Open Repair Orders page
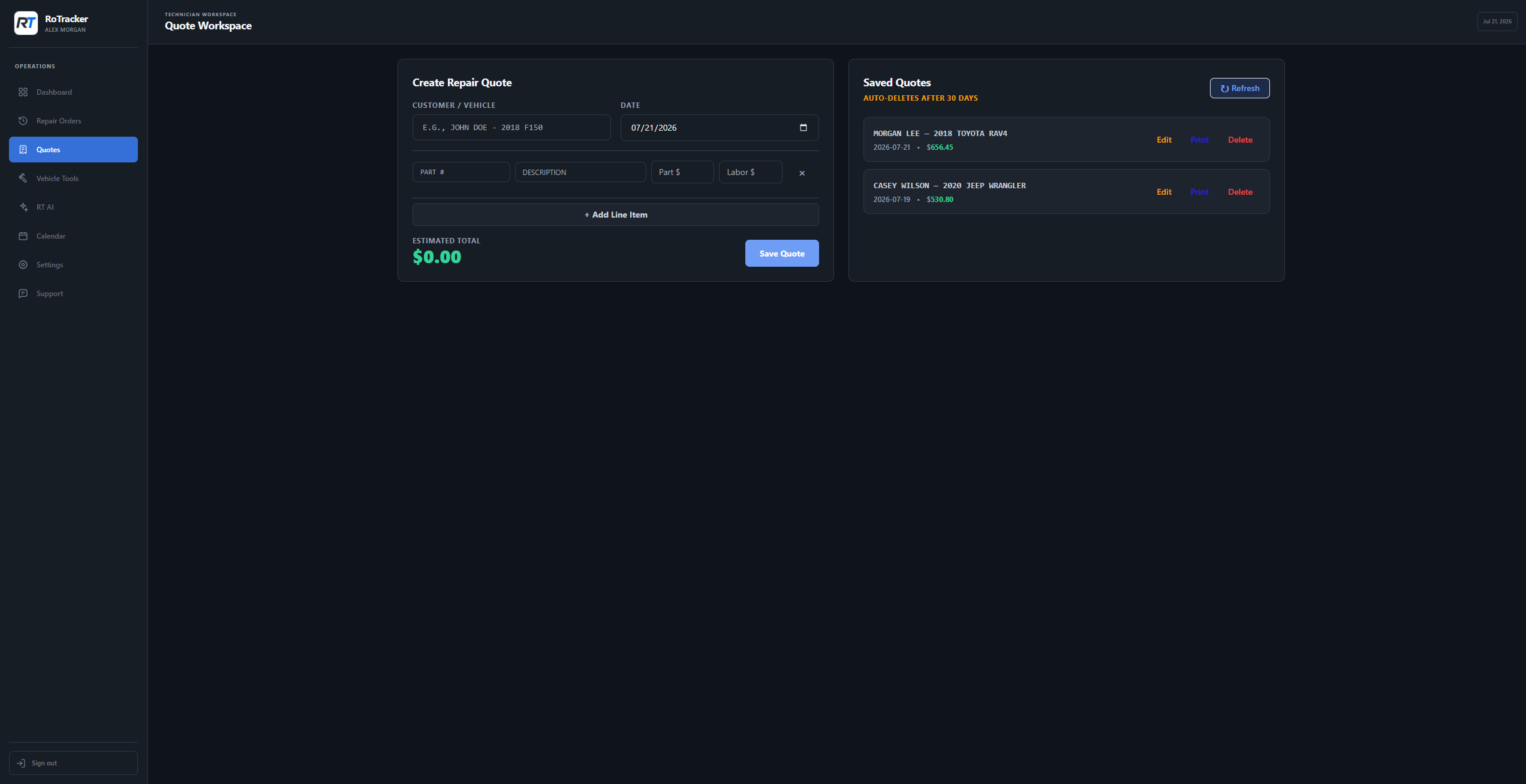 [x=73, y=121]
